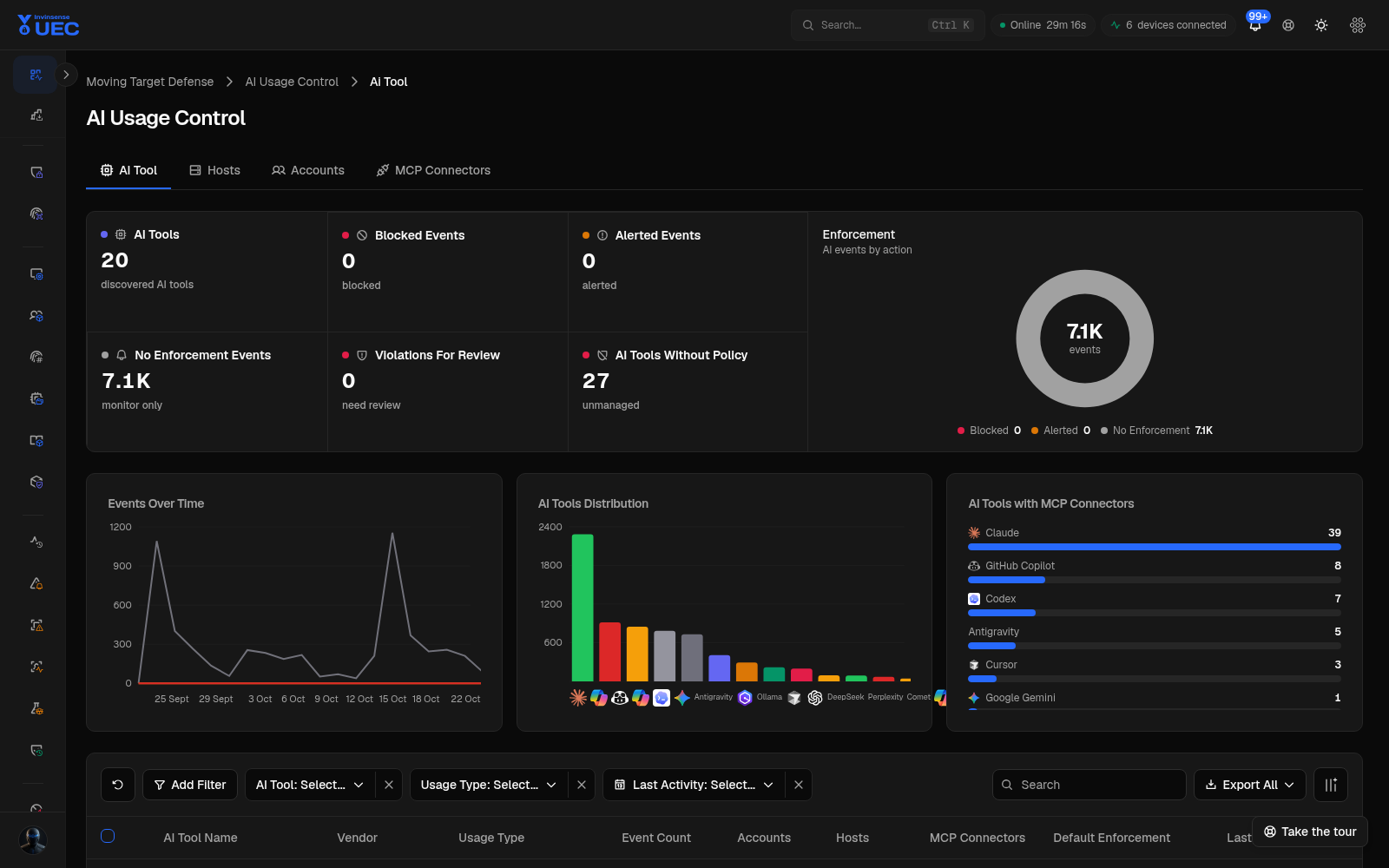Screen dimensions: 1389x868
Task: Switch to the Hosts tab
Action: tap(214, 170)
